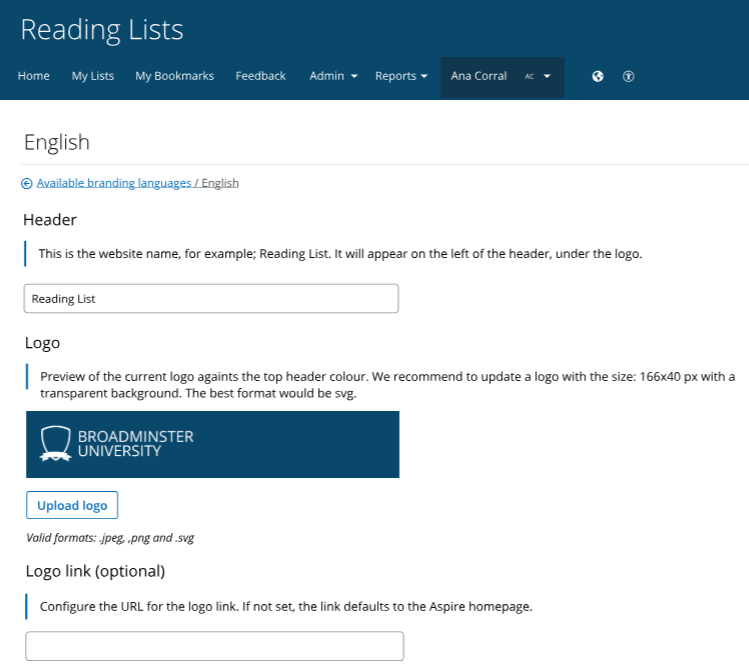
Task: Open the Feedback page
Action: (260, 76)
